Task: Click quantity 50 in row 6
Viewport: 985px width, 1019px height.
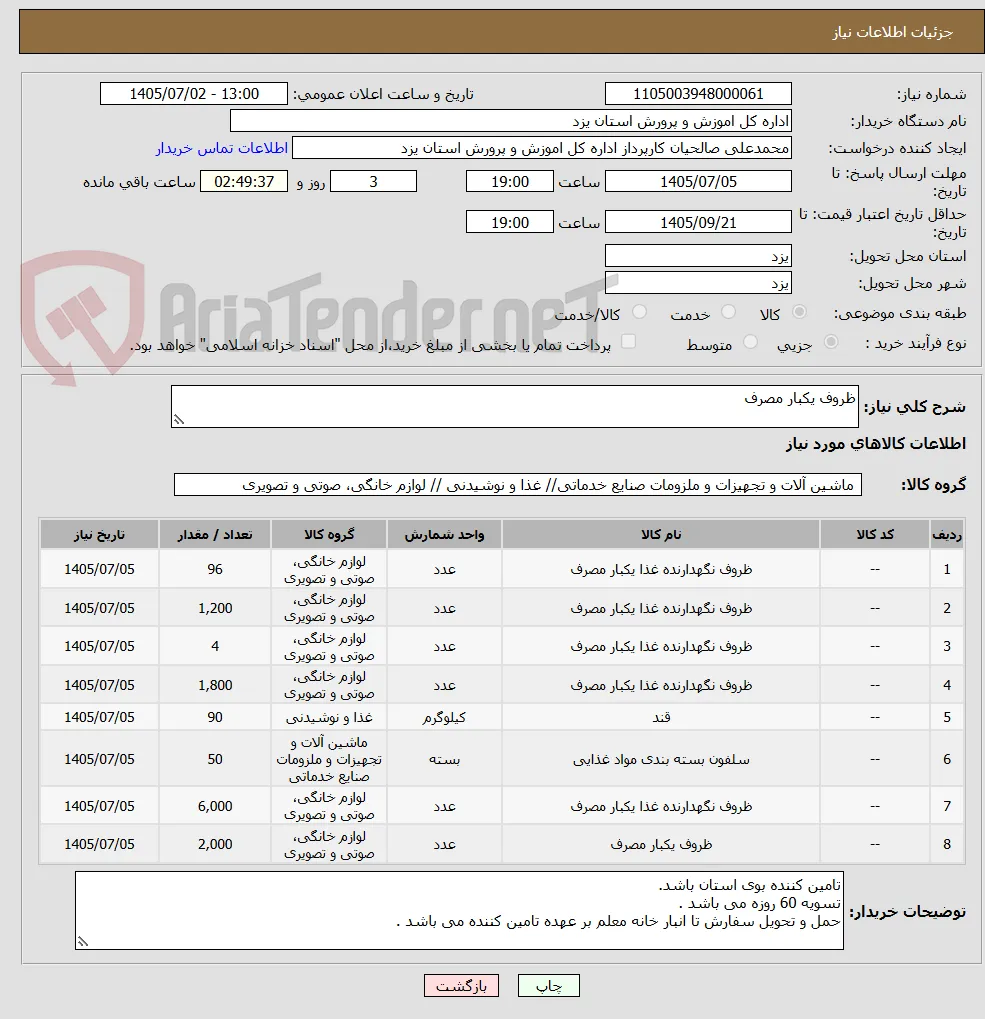Action: [x=214, y=759]
